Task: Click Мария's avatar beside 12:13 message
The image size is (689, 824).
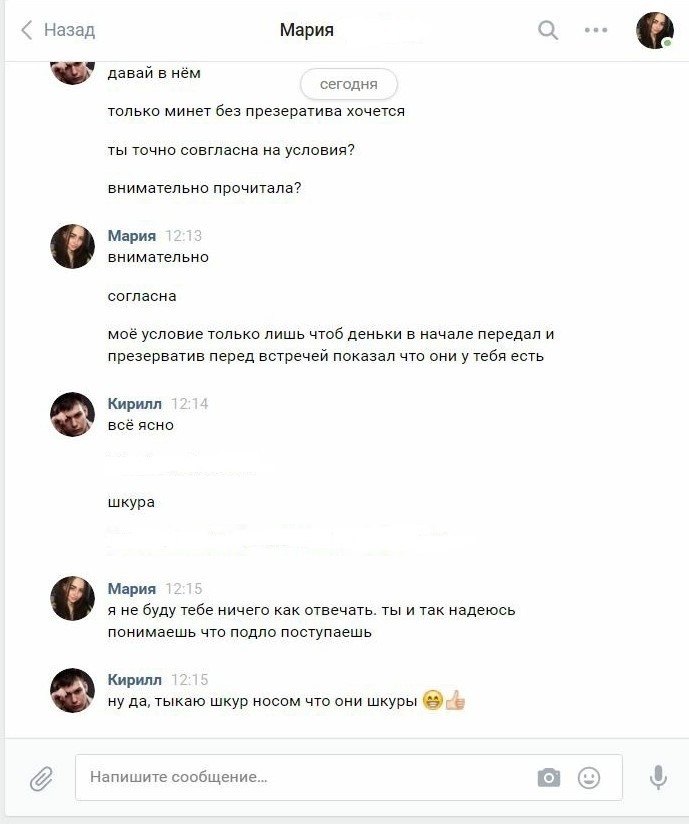Action: point(73,246)
